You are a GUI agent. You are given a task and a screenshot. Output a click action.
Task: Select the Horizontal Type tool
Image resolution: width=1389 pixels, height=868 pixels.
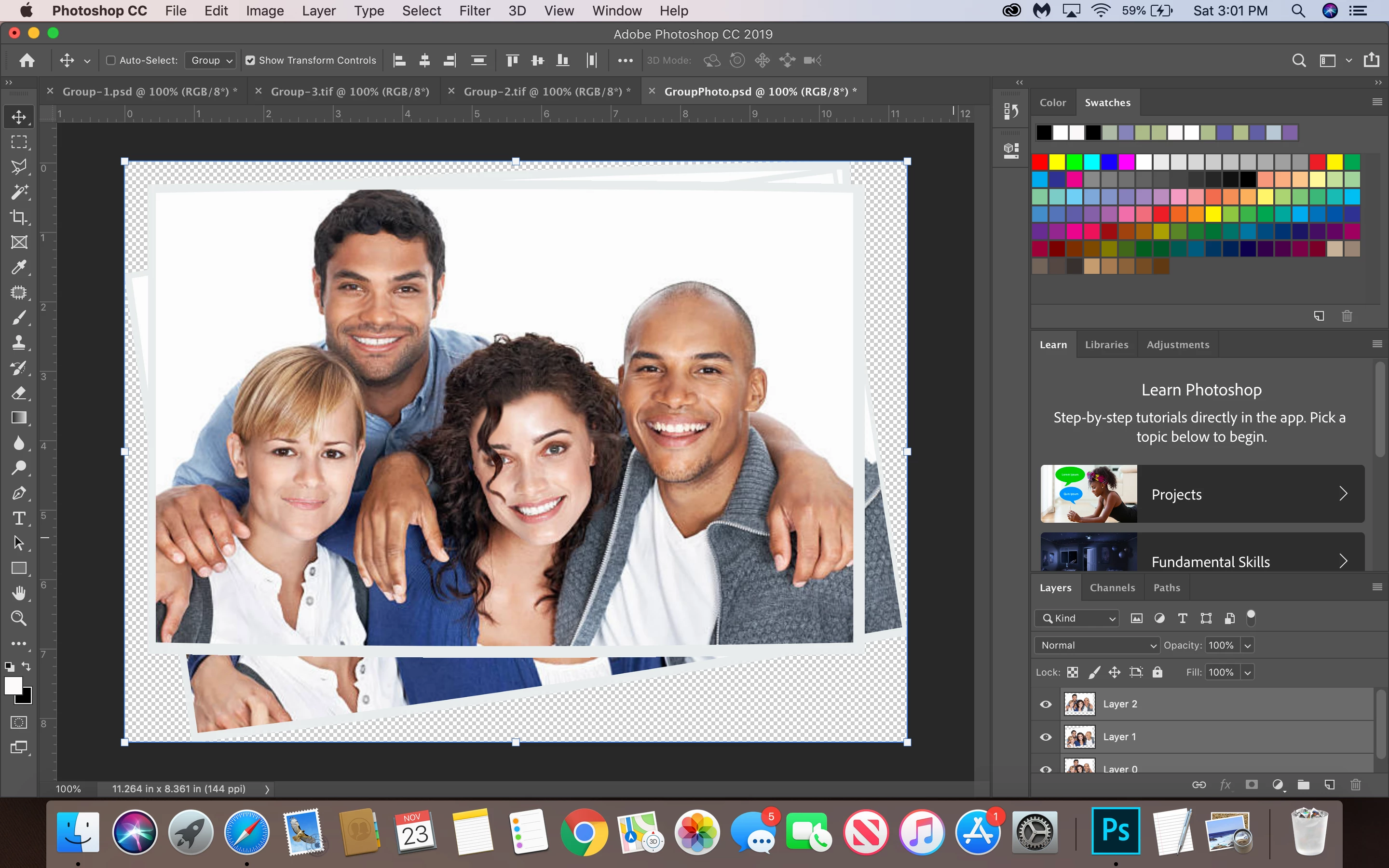pyautogui.click(x=19, y=518)
